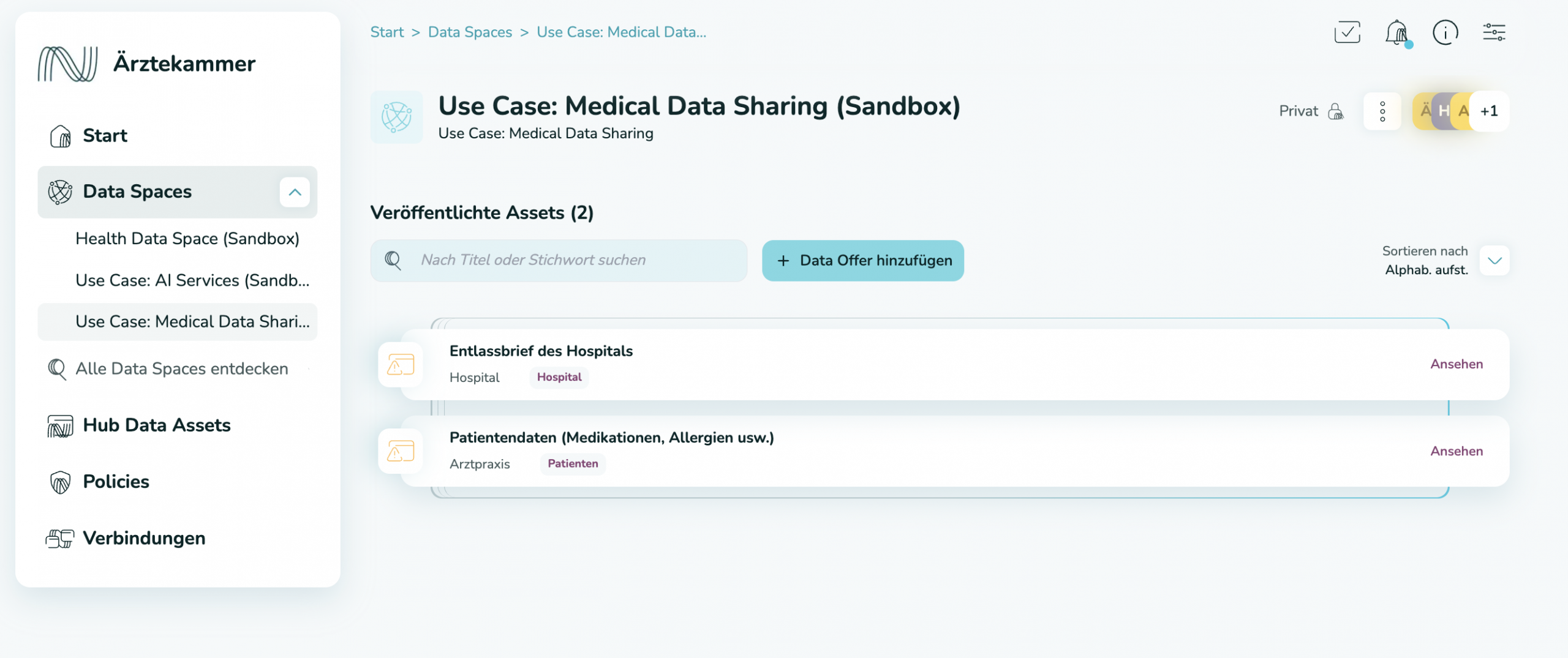Select the yellow Ä participant avatar
Screen dimensions: 1568x658
[1427, 111]
